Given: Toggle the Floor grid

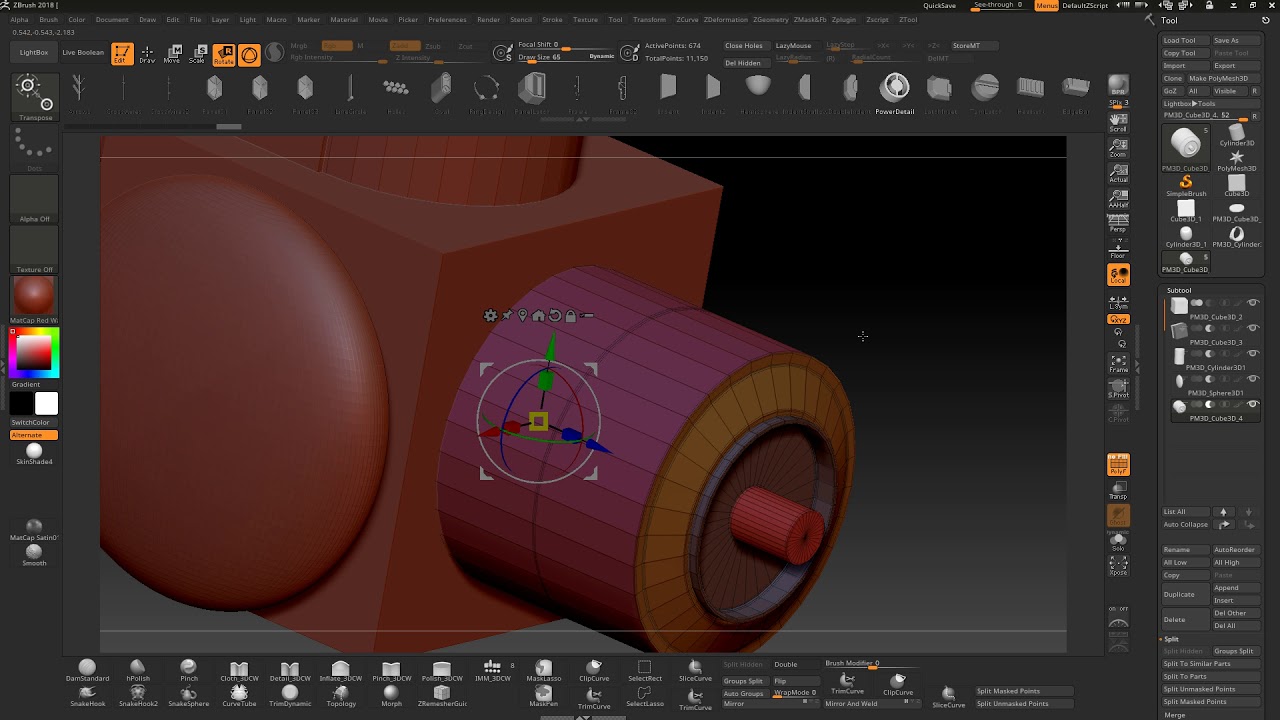Looking at the screenshot, I should coord(1118,249).
